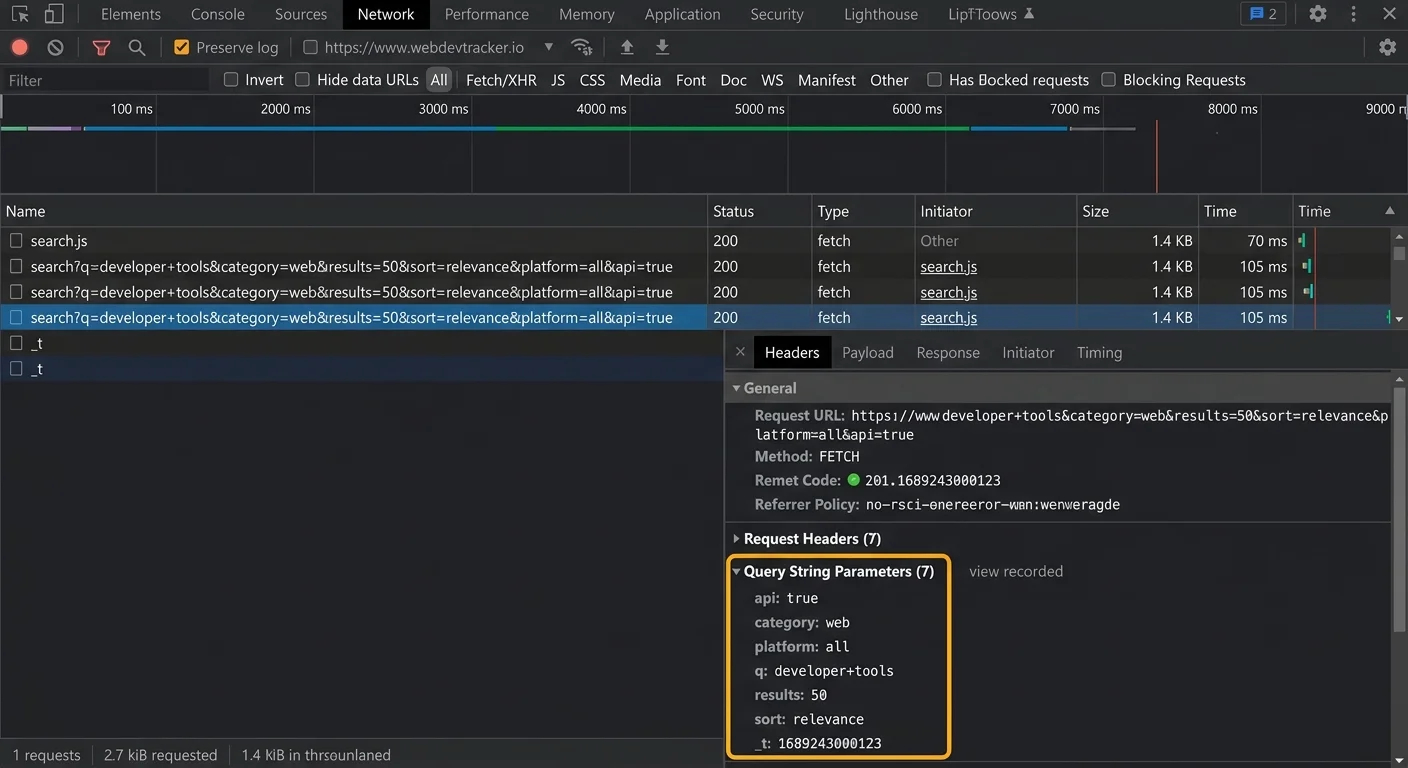
Task: Check Has Blocked requests option
Action: tap(934, 80)
